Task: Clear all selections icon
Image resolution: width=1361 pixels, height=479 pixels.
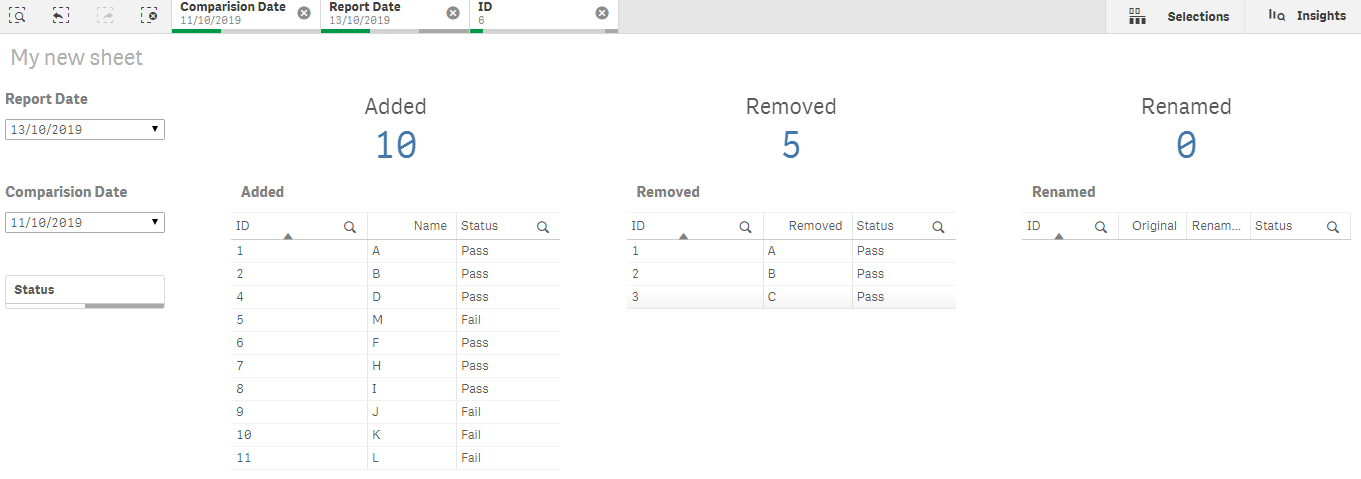Action: point(149,15)
